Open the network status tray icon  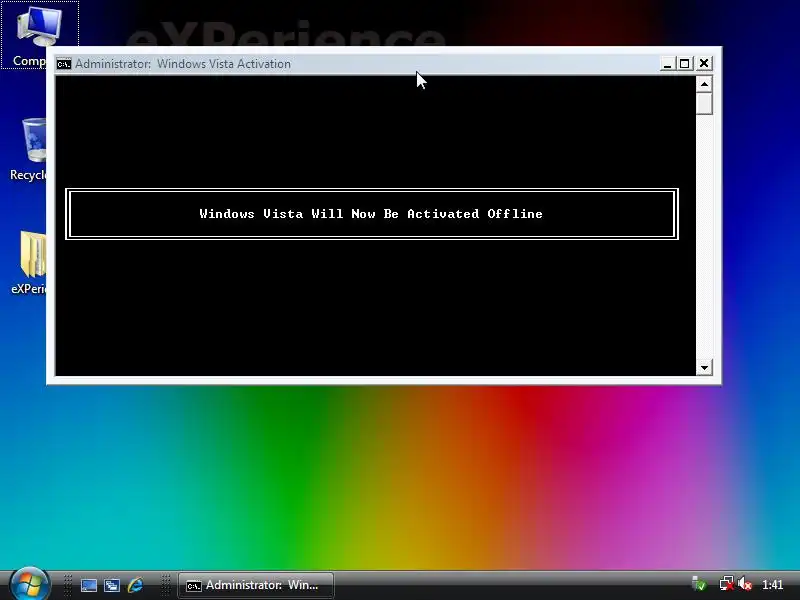tap(726, 584)
